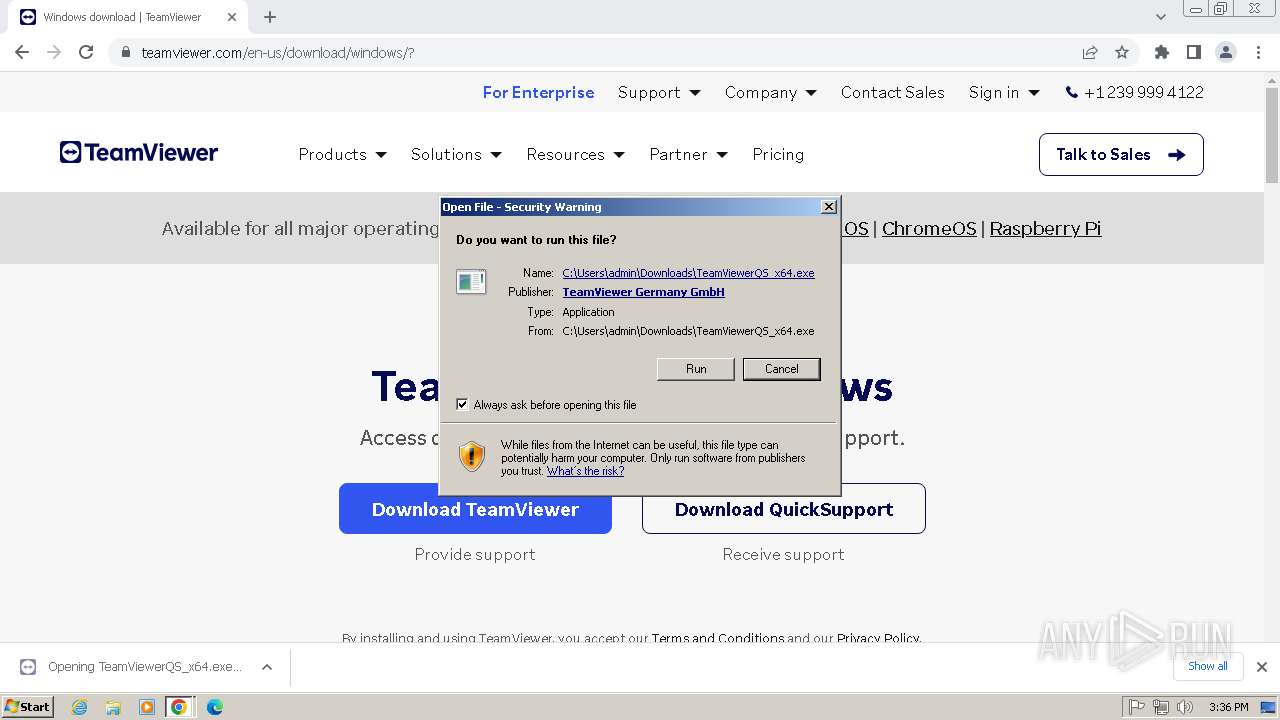The width and height of the screenshot is (1280, 720).
Task: Close the downloads bar
Action: (x=1262, y=666)
